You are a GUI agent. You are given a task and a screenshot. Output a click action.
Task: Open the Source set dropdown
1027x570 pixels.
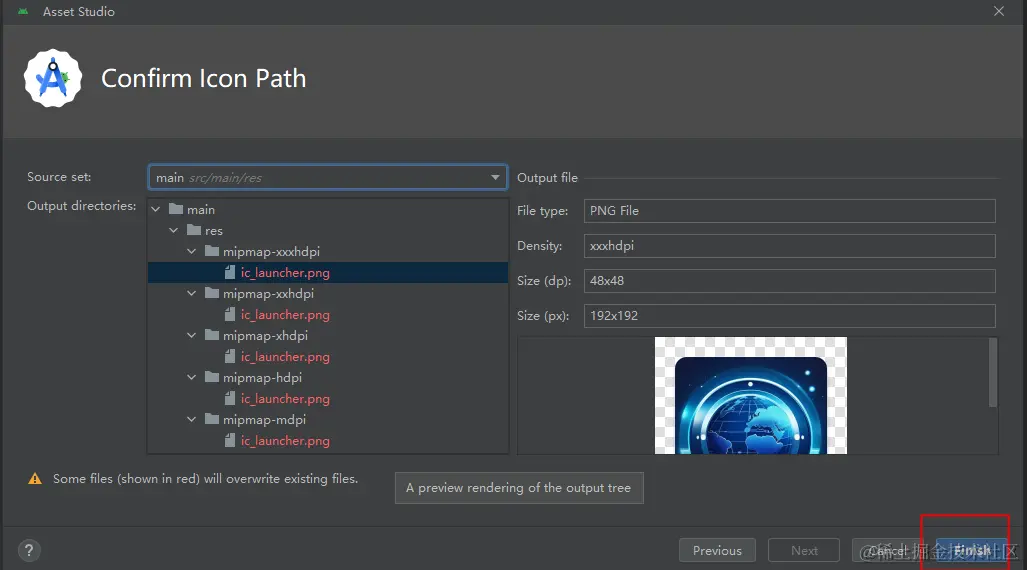click(327, 178)
